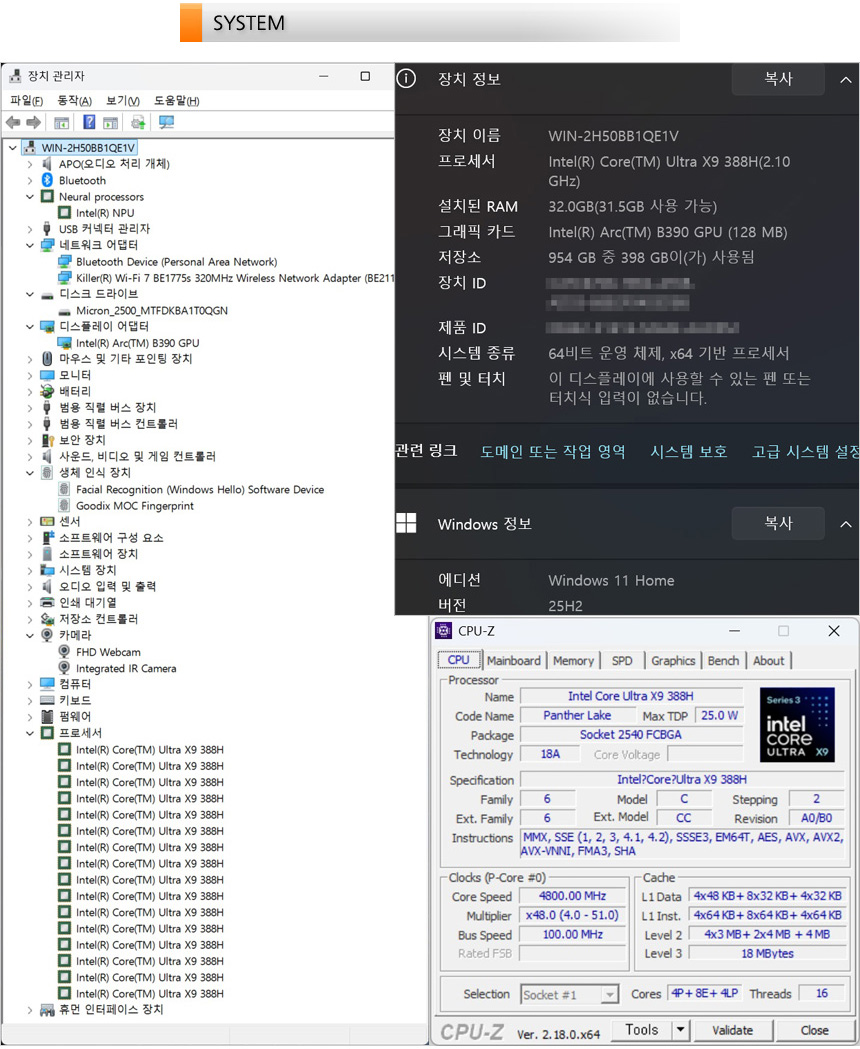Collapse the 장치 정보 section chevron

pos(845,79)
